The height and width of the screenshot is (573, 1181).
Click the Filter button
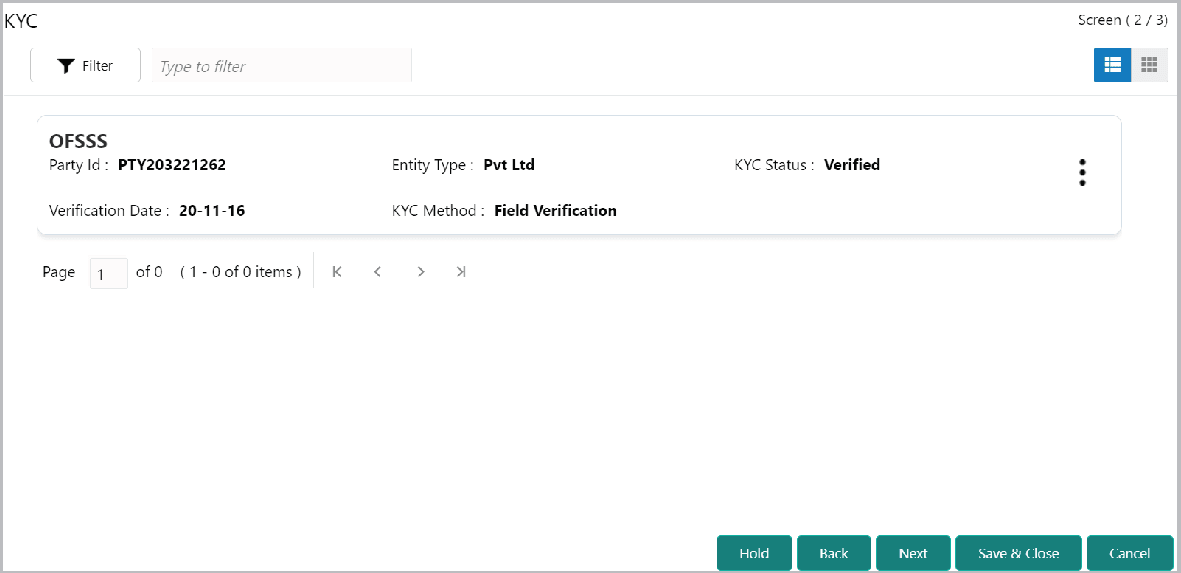click(85, 66)
